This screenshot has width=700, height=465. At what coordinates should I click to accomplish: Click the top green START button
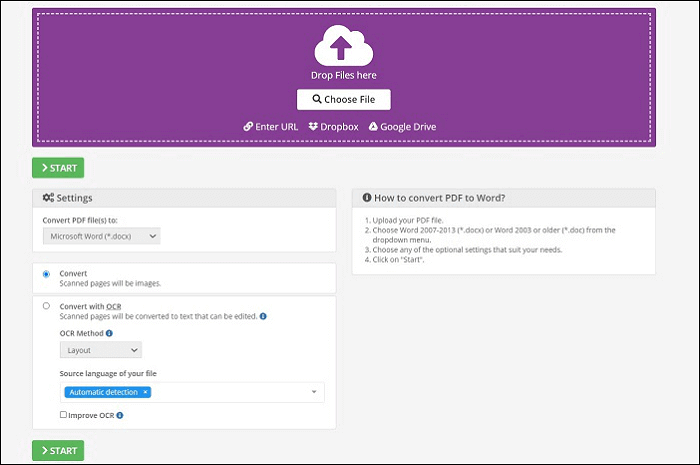[x=58, y=168]
